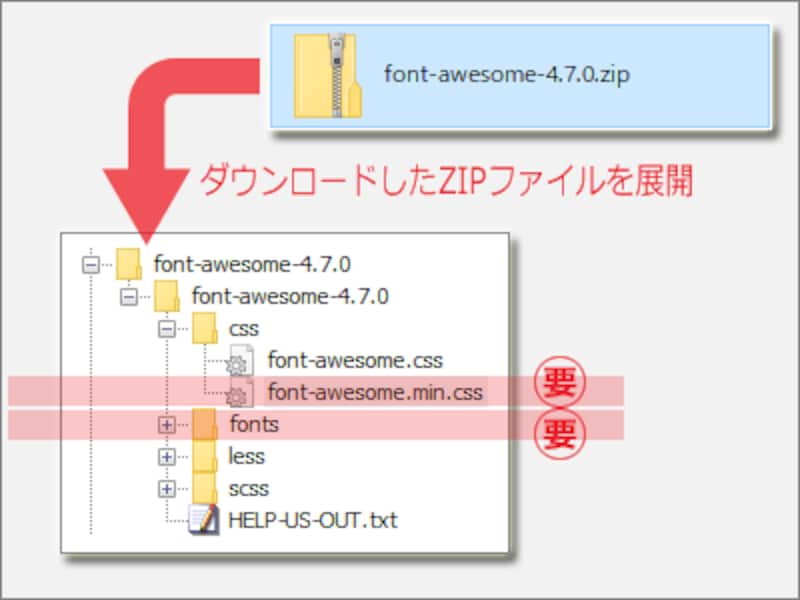Select the scss tree label
800x600 pixels.
pos(248,489)
